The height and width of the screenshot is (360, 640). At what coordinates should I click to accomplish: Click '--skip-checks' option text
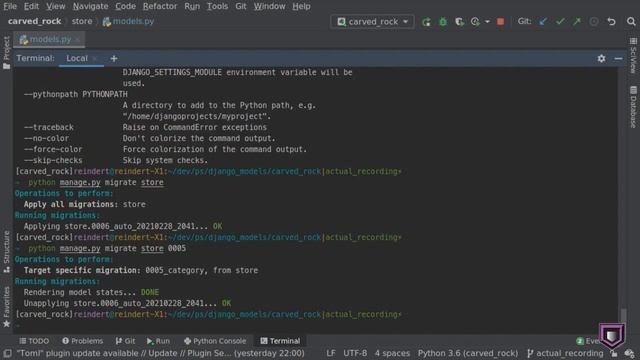click(53, 160)
